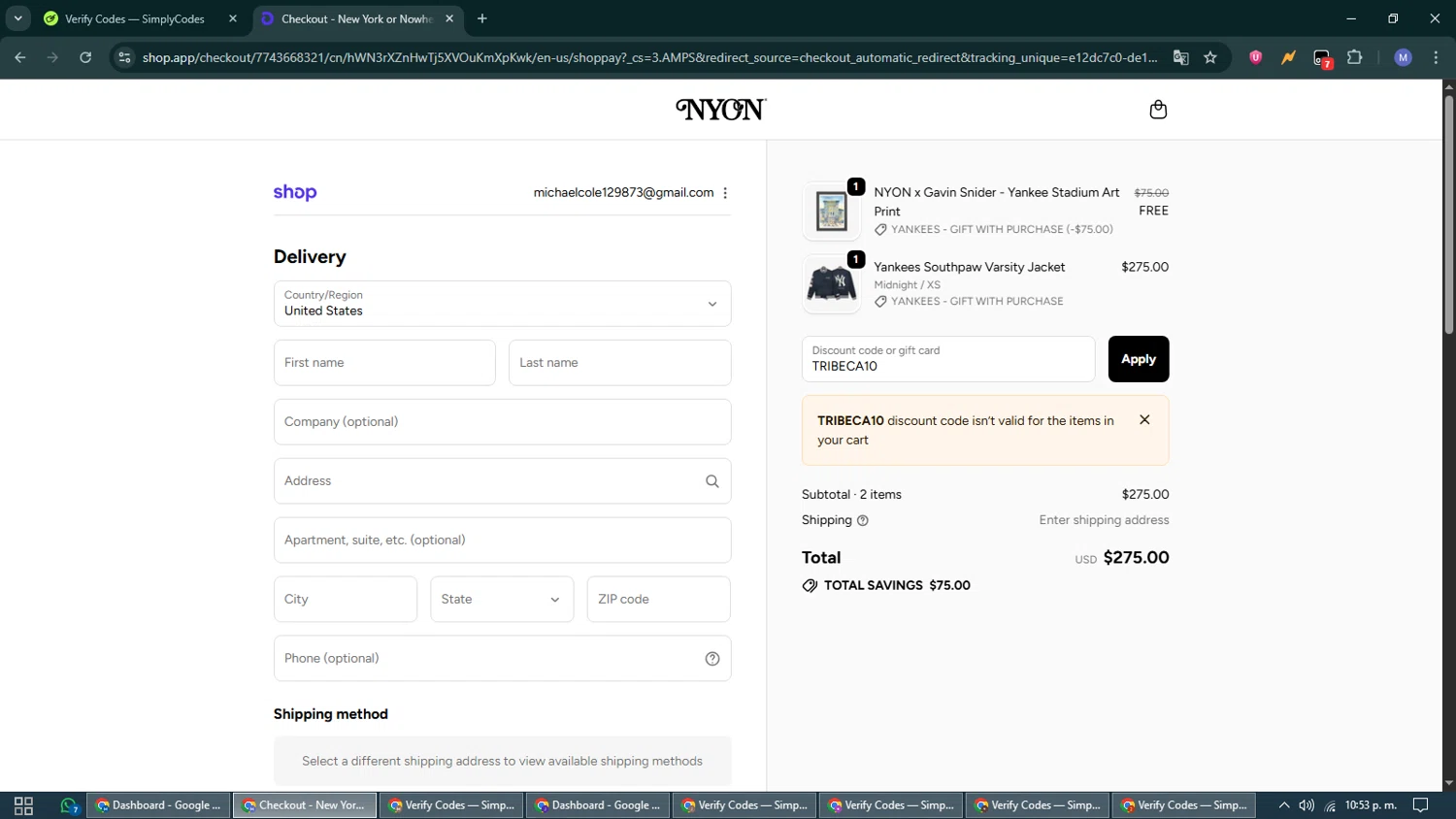Click the shipping info question mark icon
The width and height of the screenshot is (1456, 819).
(863, 520)
